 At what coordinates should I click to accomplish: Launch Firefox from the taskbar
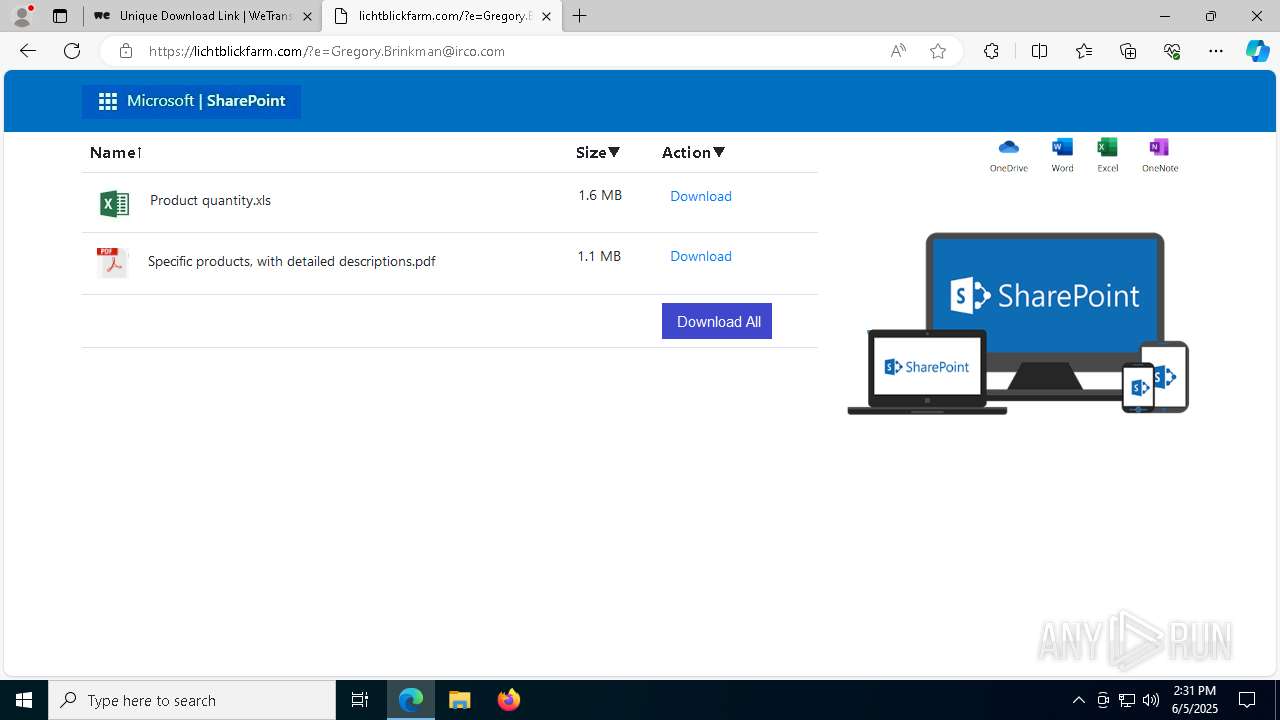(509, 700)
